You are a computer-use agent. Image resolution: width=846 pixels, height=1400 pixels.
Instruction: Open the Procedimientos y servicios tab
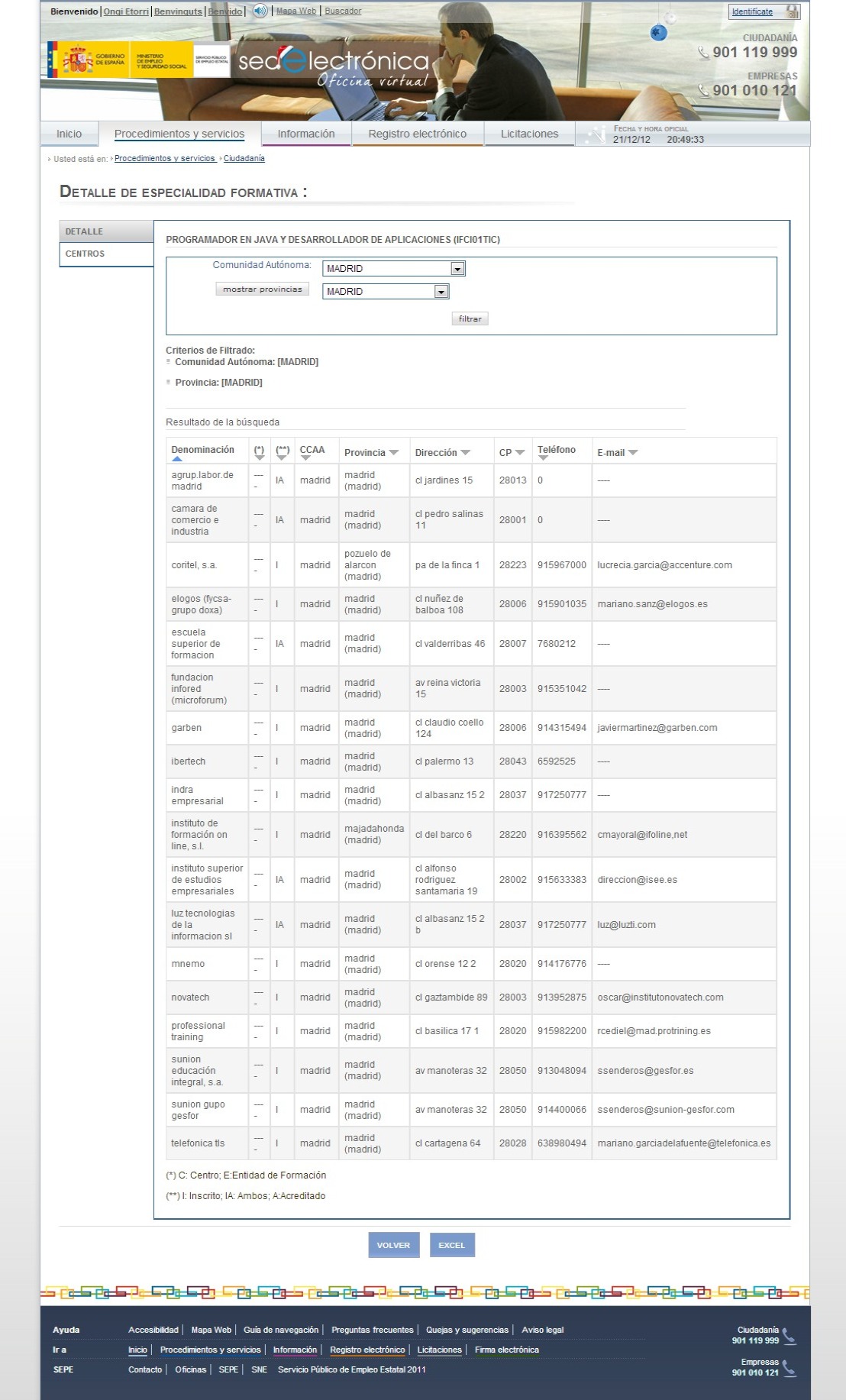pos(179,134)
